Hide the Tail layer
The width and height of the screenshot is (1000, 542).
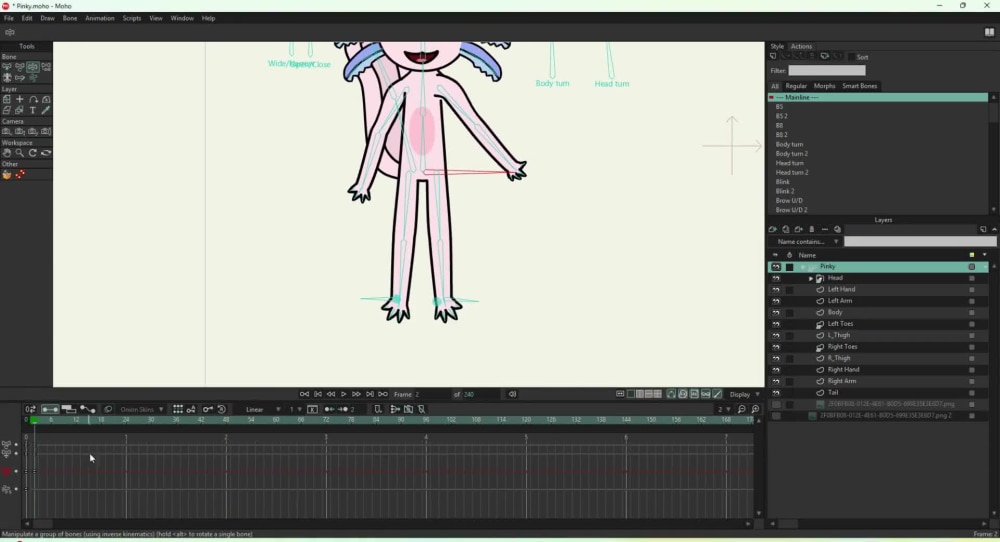coord(776,393)
